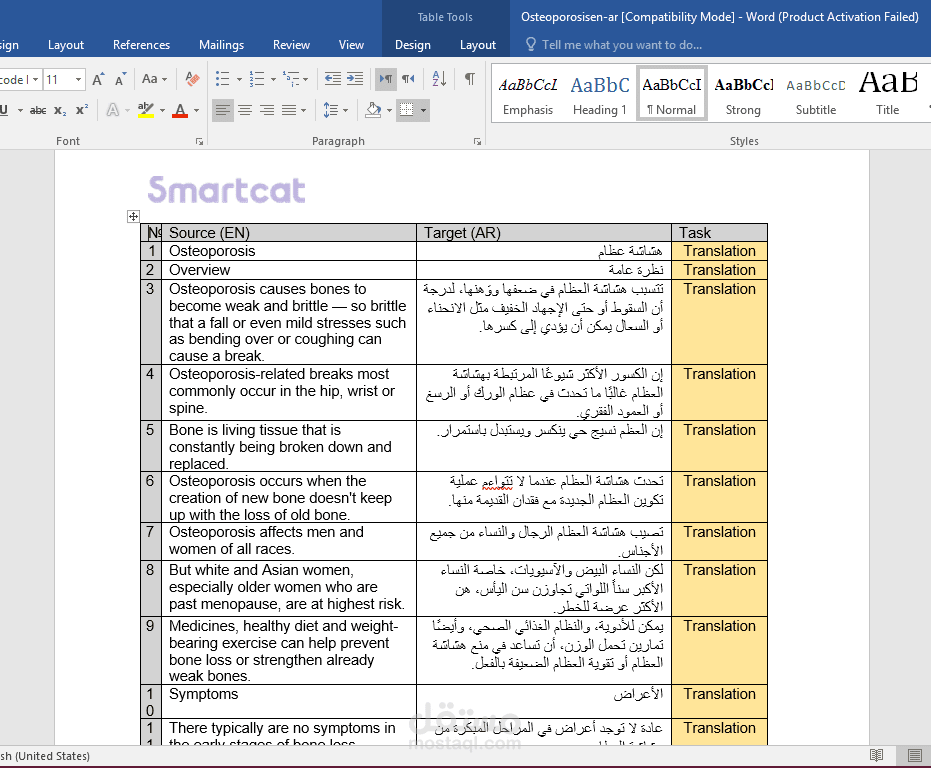Apply bullet list formatting
The image size is (931, 768).
coord(223,79)
